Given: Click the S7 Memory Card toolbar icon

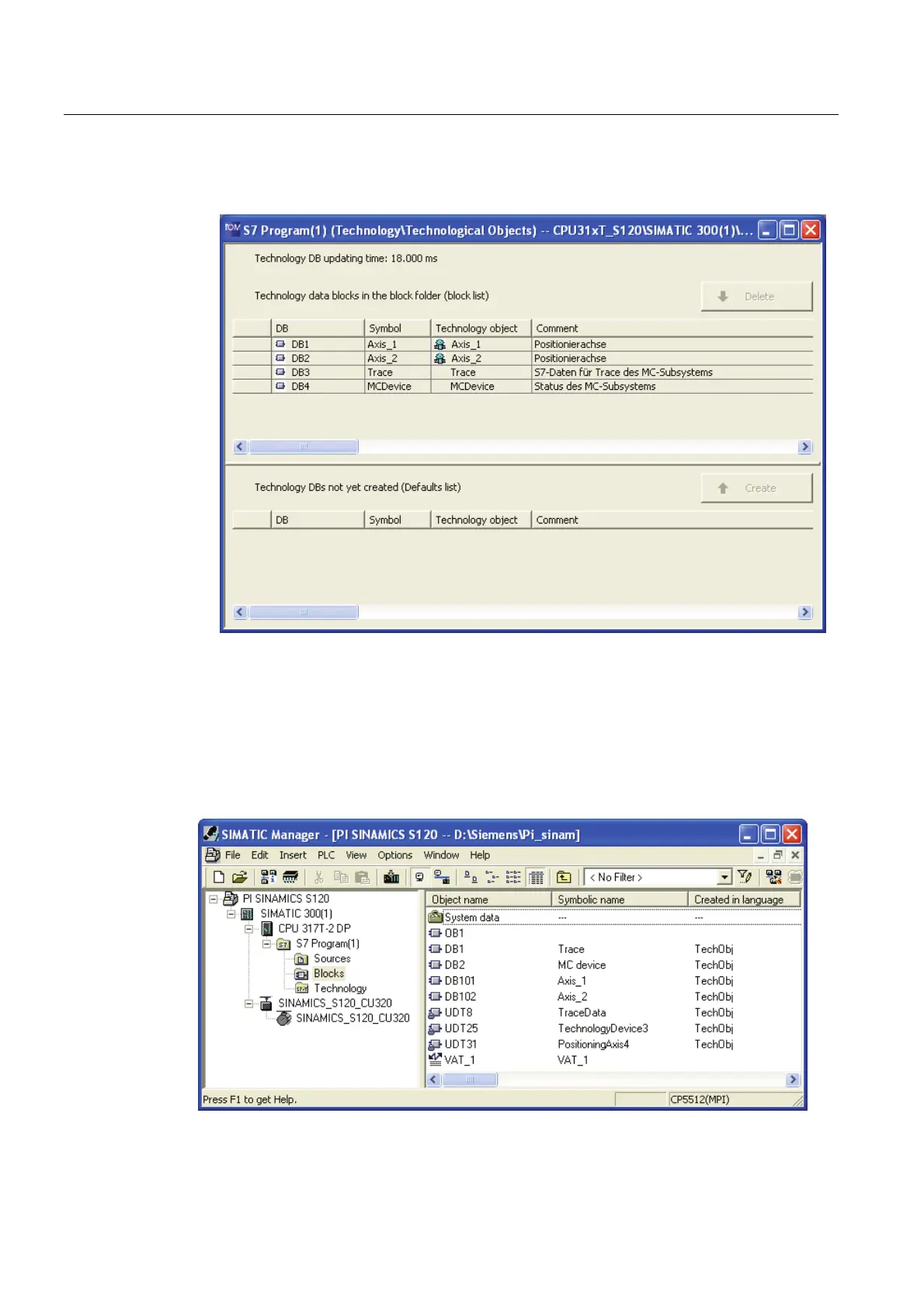Looking at the screenshot, I should click(x=290, y=877).
